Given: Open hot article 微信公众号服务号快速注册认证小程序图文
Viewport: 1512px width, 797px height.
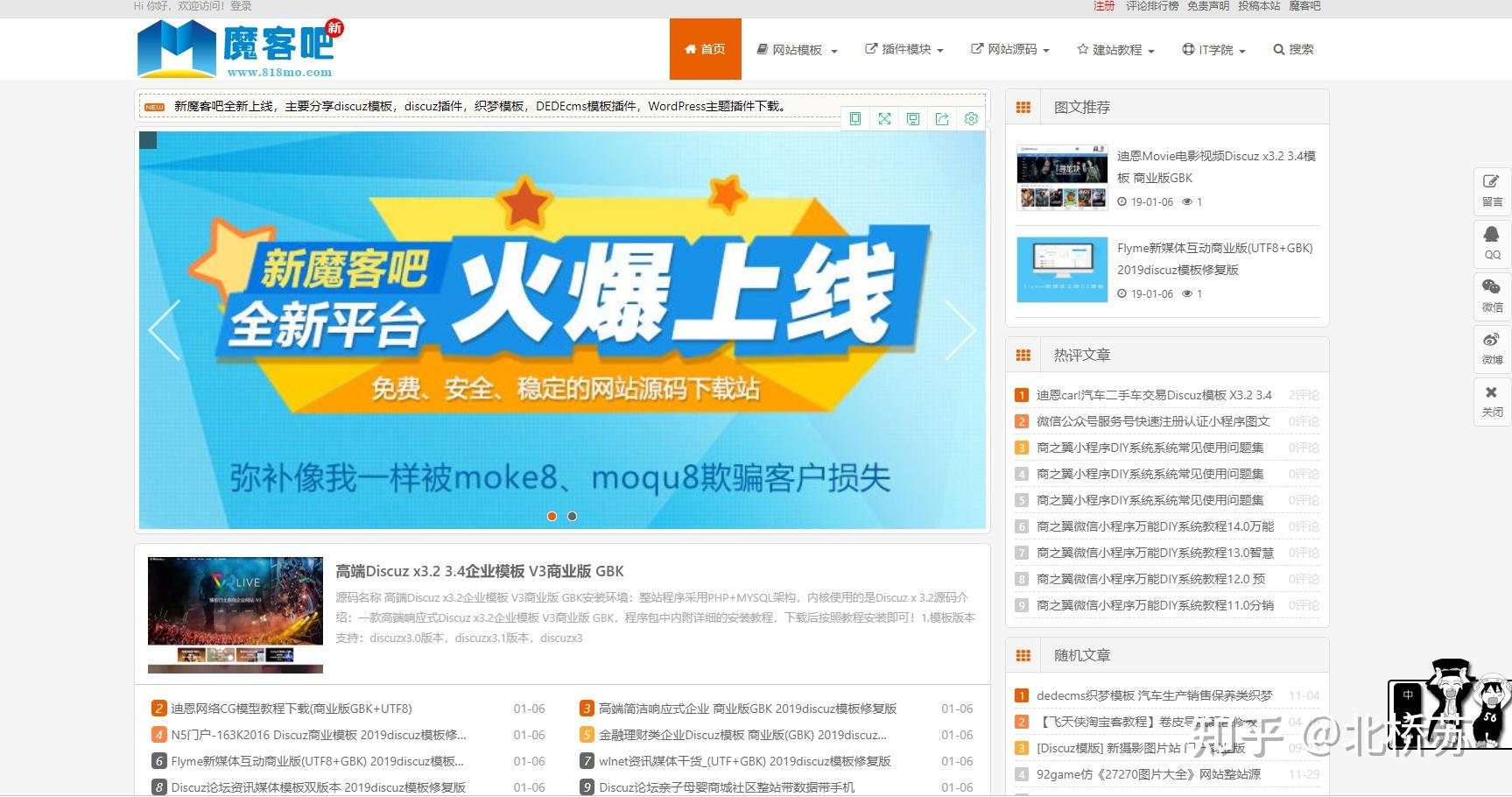Looking at the screenshot, I should [1153, 421].
